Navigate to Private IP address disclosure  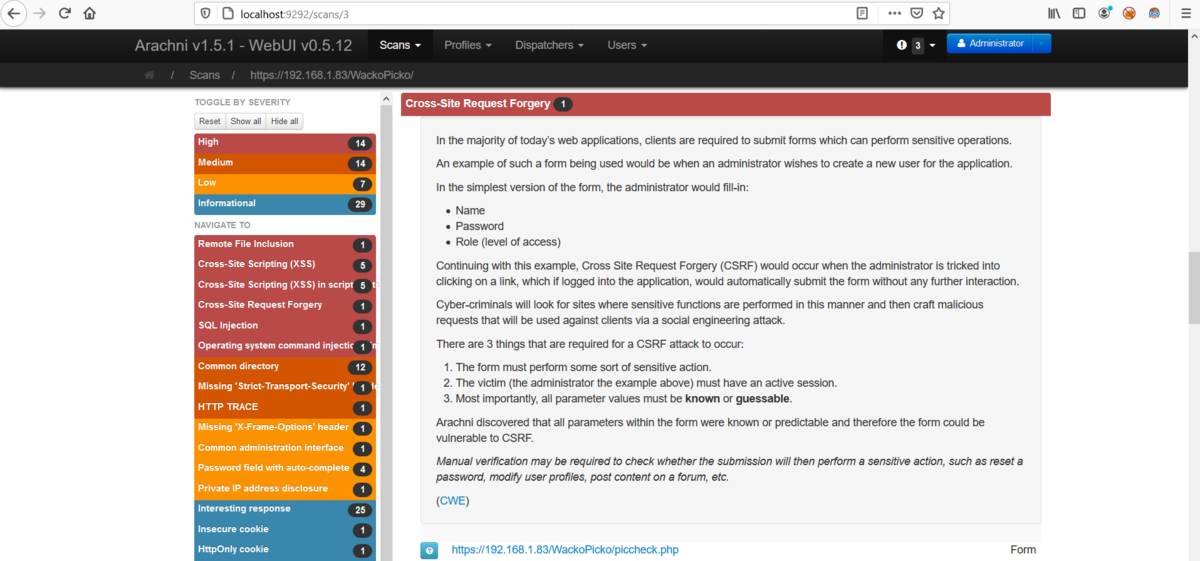click(x=285, y=489)
